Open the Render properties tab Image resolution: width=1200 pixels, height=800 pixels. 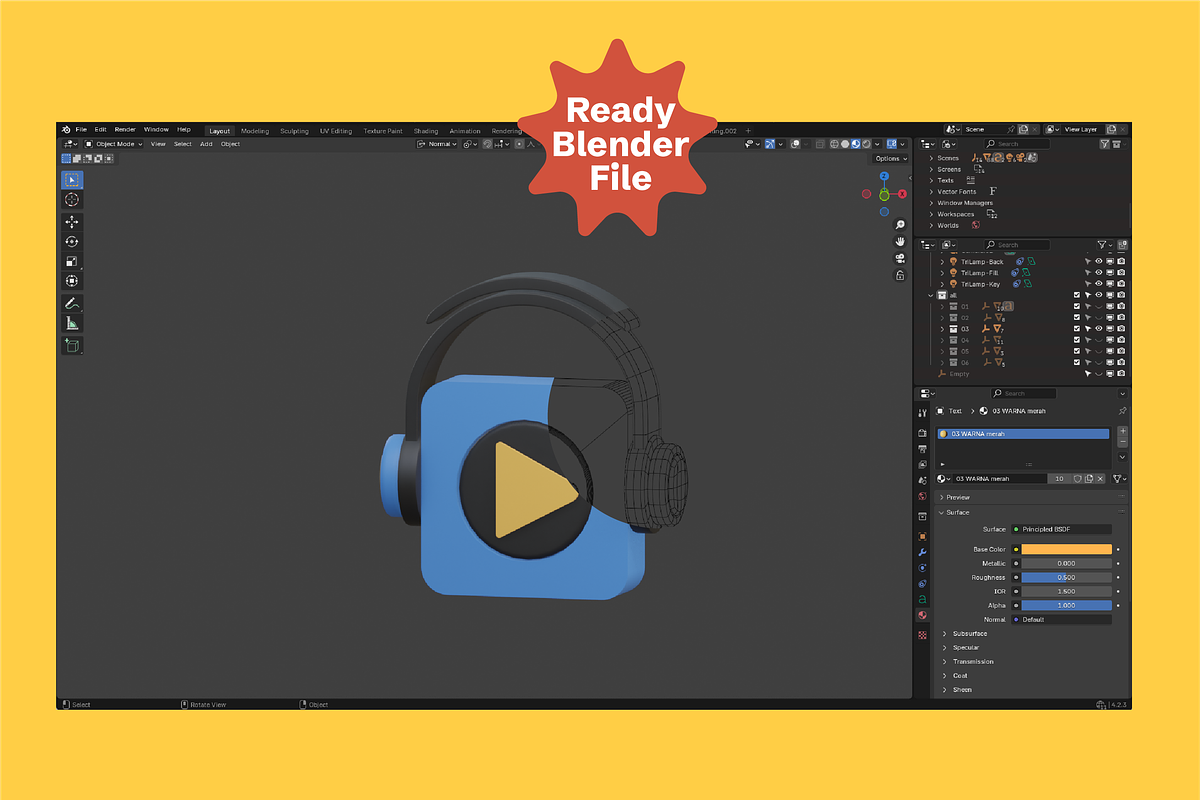coord(922,433)
